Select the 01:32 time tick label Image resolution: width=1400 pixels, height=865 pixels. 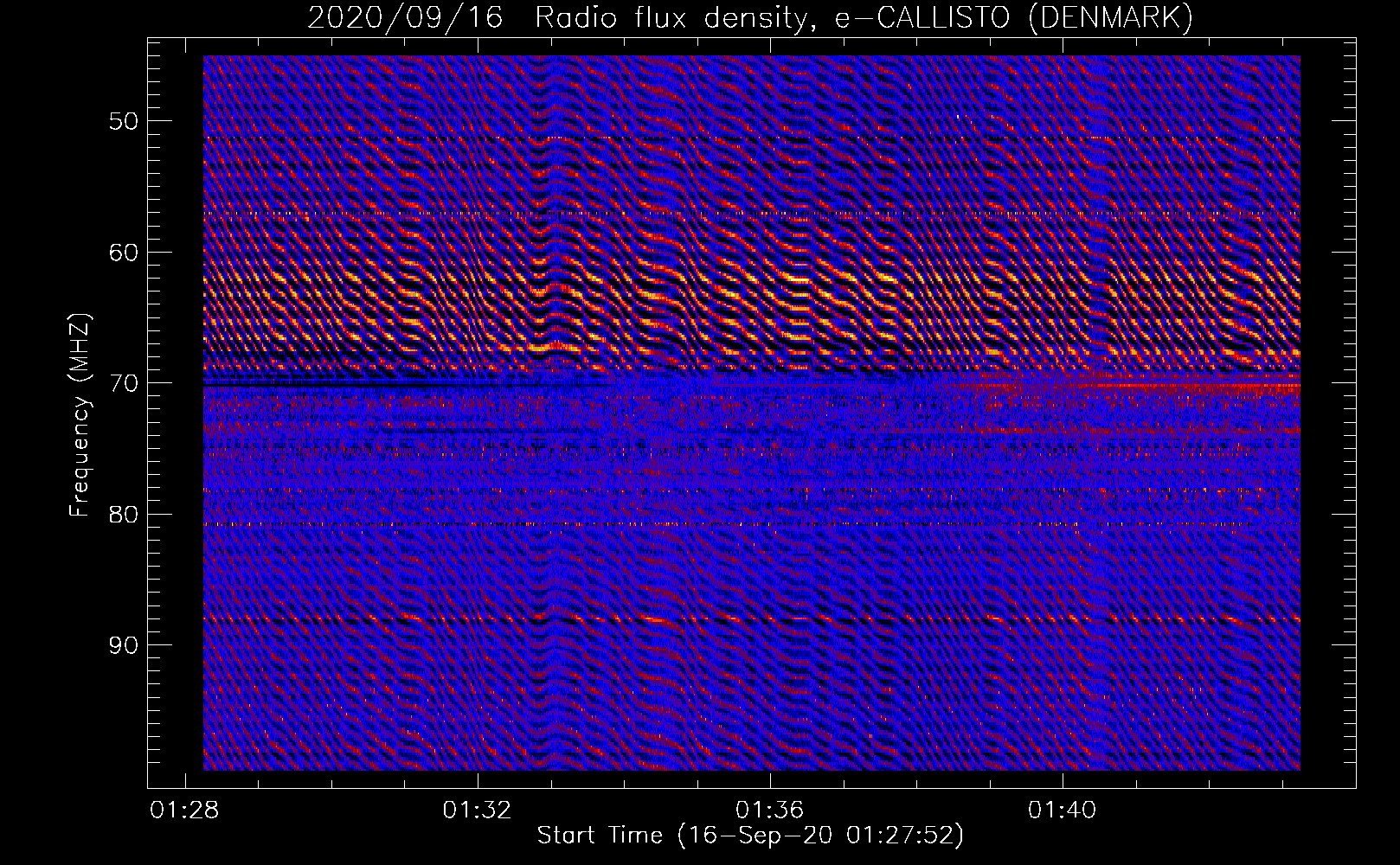coord(477,811)
